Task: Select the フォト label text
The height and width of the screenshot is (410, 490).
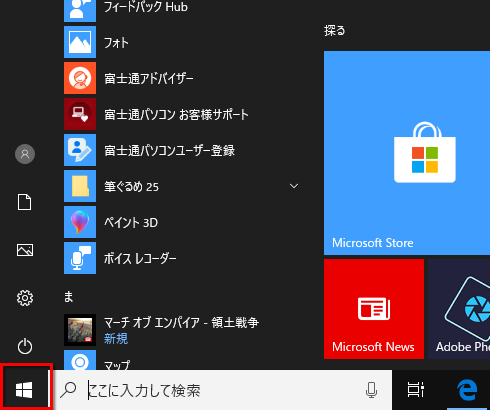Action: 116,43
